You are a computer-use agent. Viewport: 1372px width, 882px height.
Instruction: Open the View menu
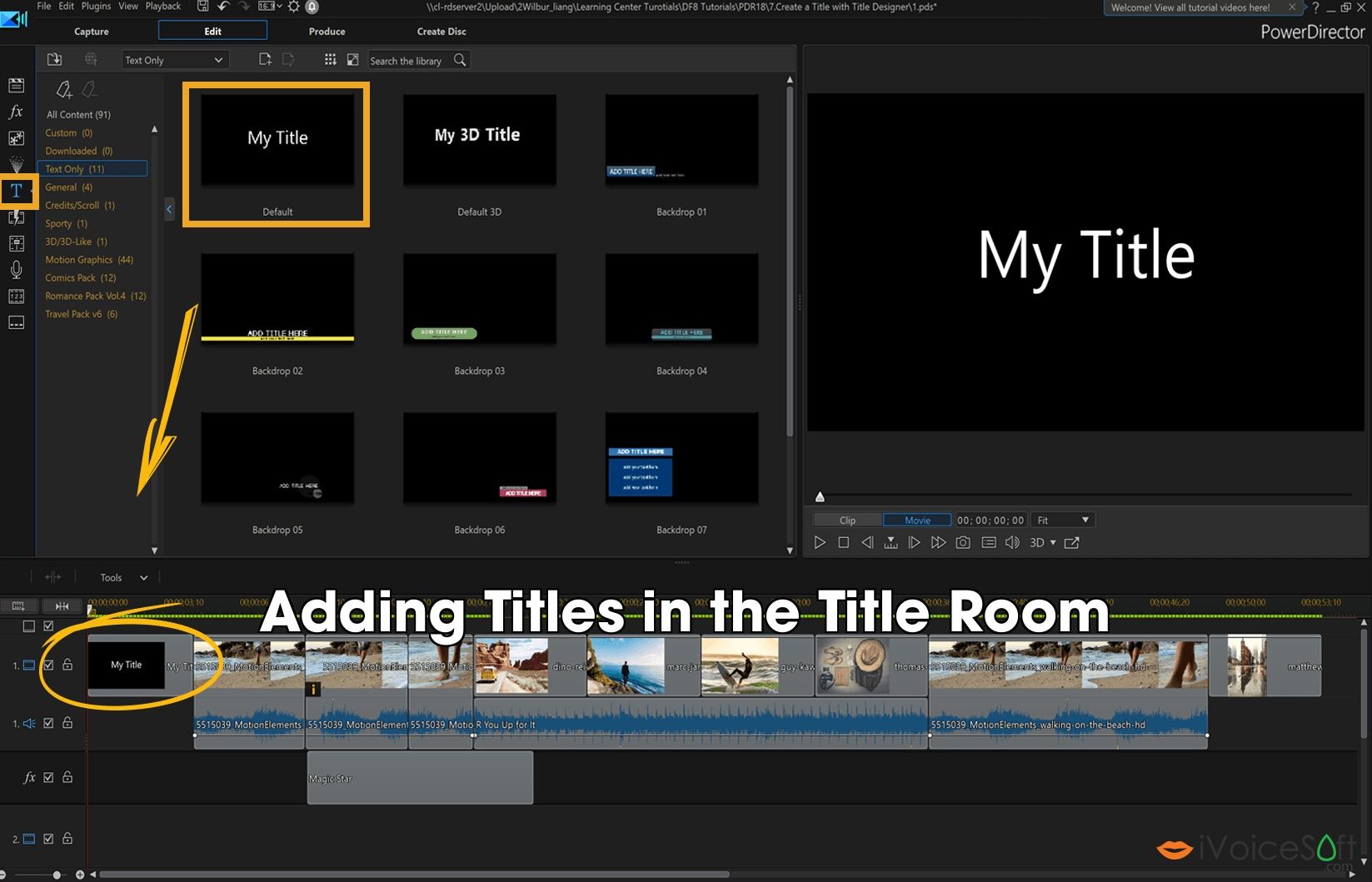coord(128,6)
